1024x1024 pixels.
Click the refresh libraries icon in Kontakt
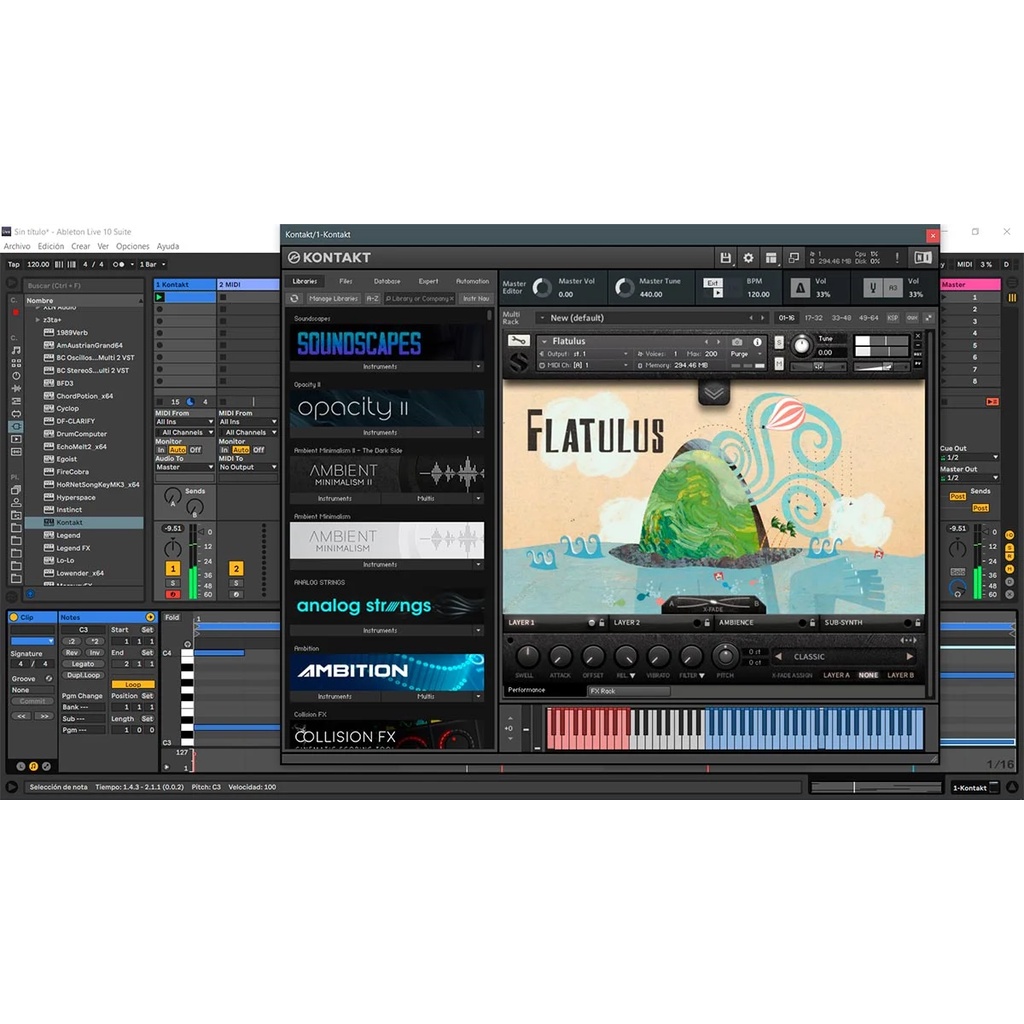pos(295,298)
